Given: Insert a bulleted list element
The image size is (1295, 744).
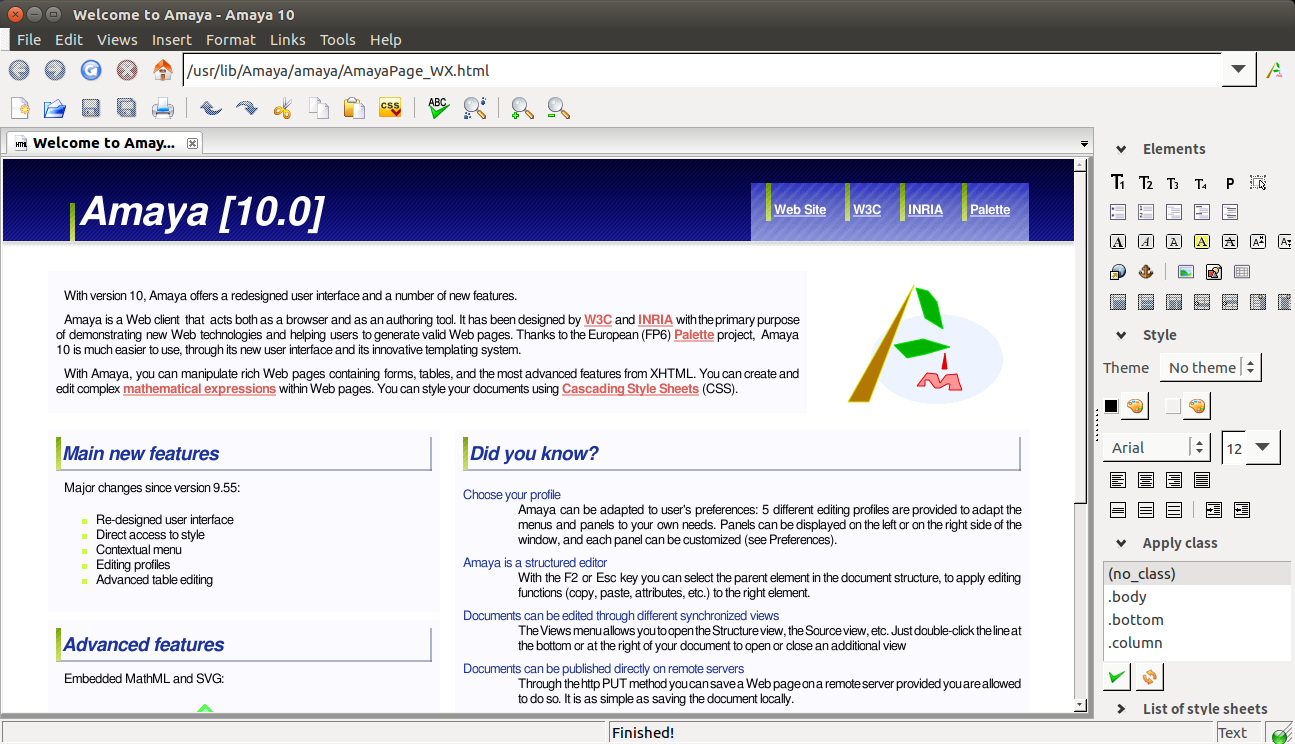Looking at the screenshot, I should tap(1118, 212).
